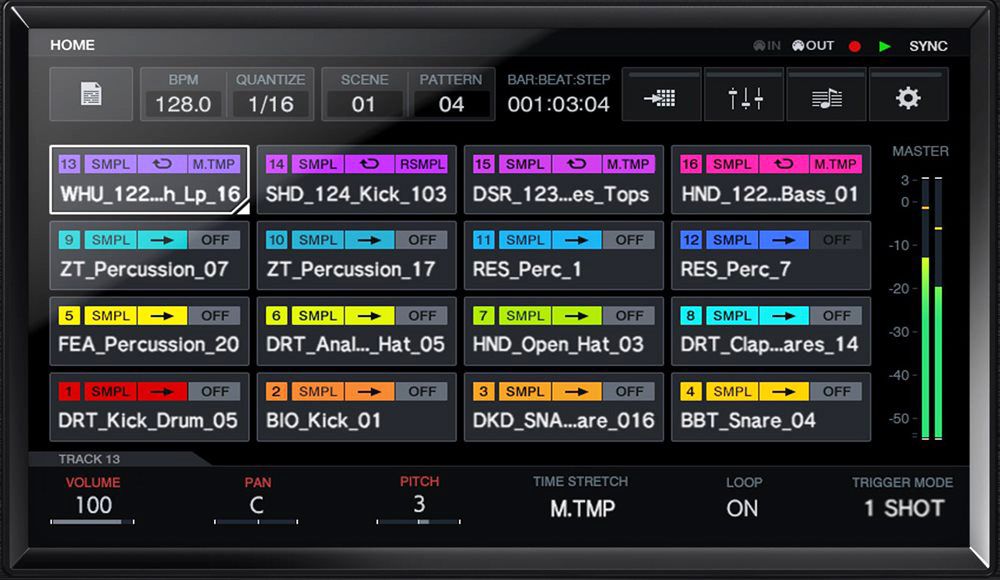Open the project file document icon
Viewport: 1000px width, 580px height.
tap(91, 95)
